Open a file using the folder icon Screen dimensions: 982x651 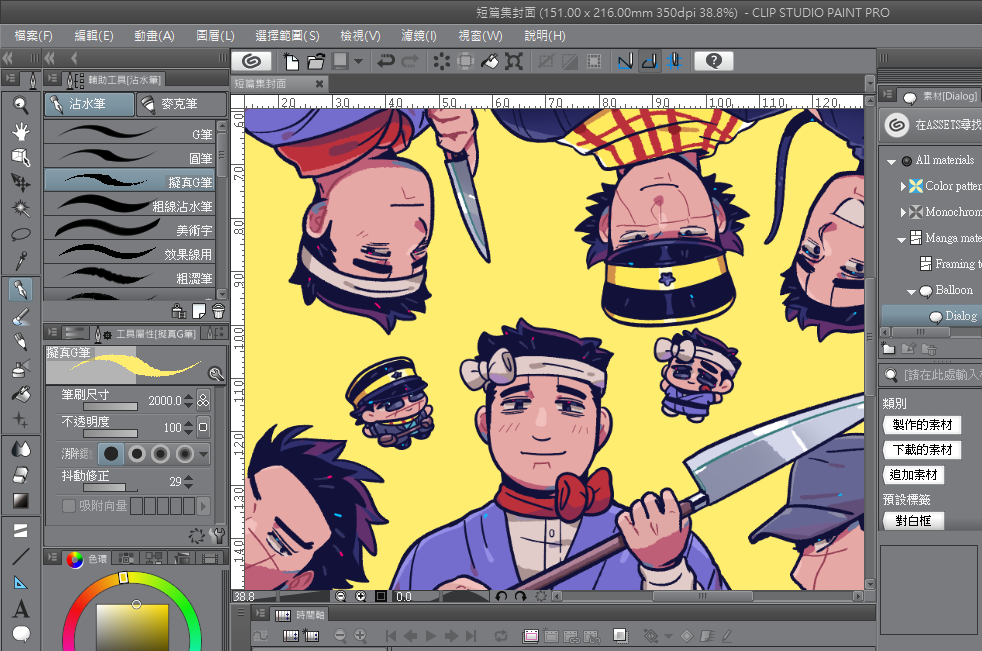click(x=316, y=61)
